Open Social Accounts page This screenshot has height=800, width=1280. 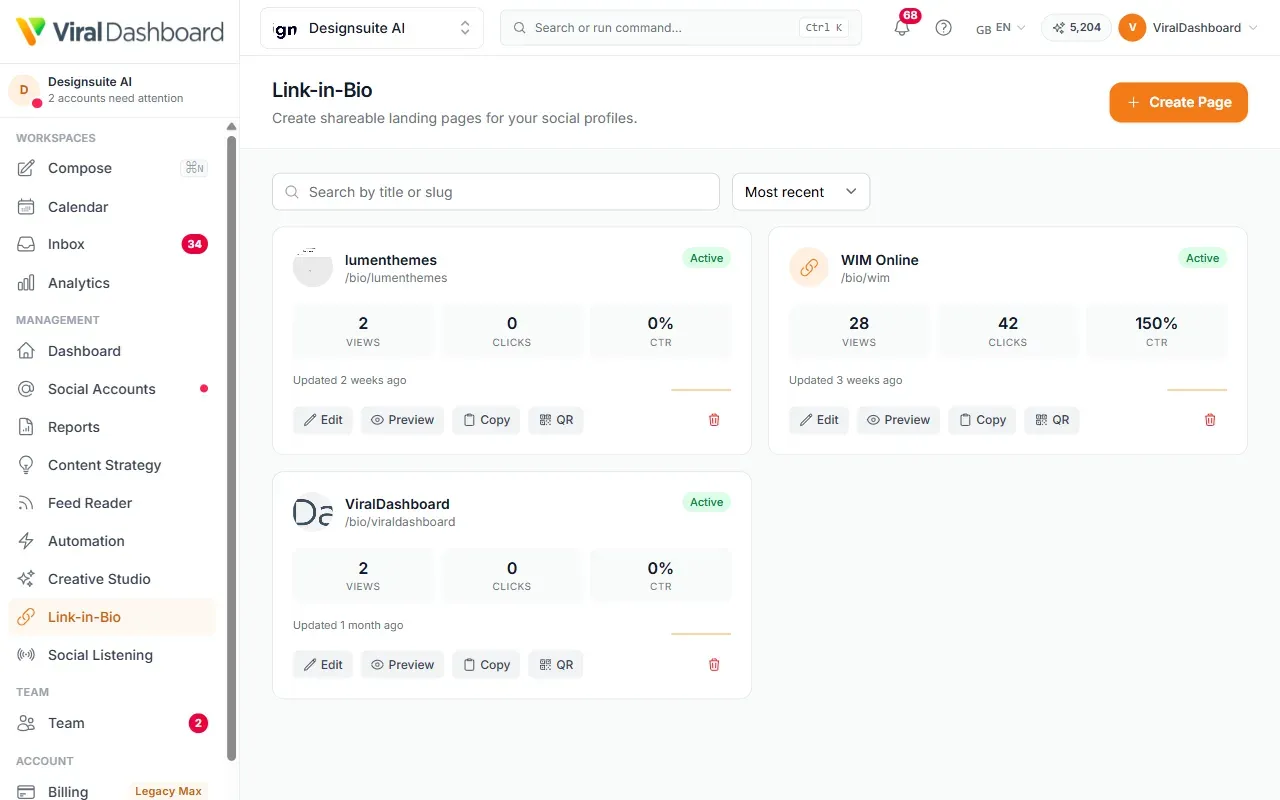[x=112, y=389]
